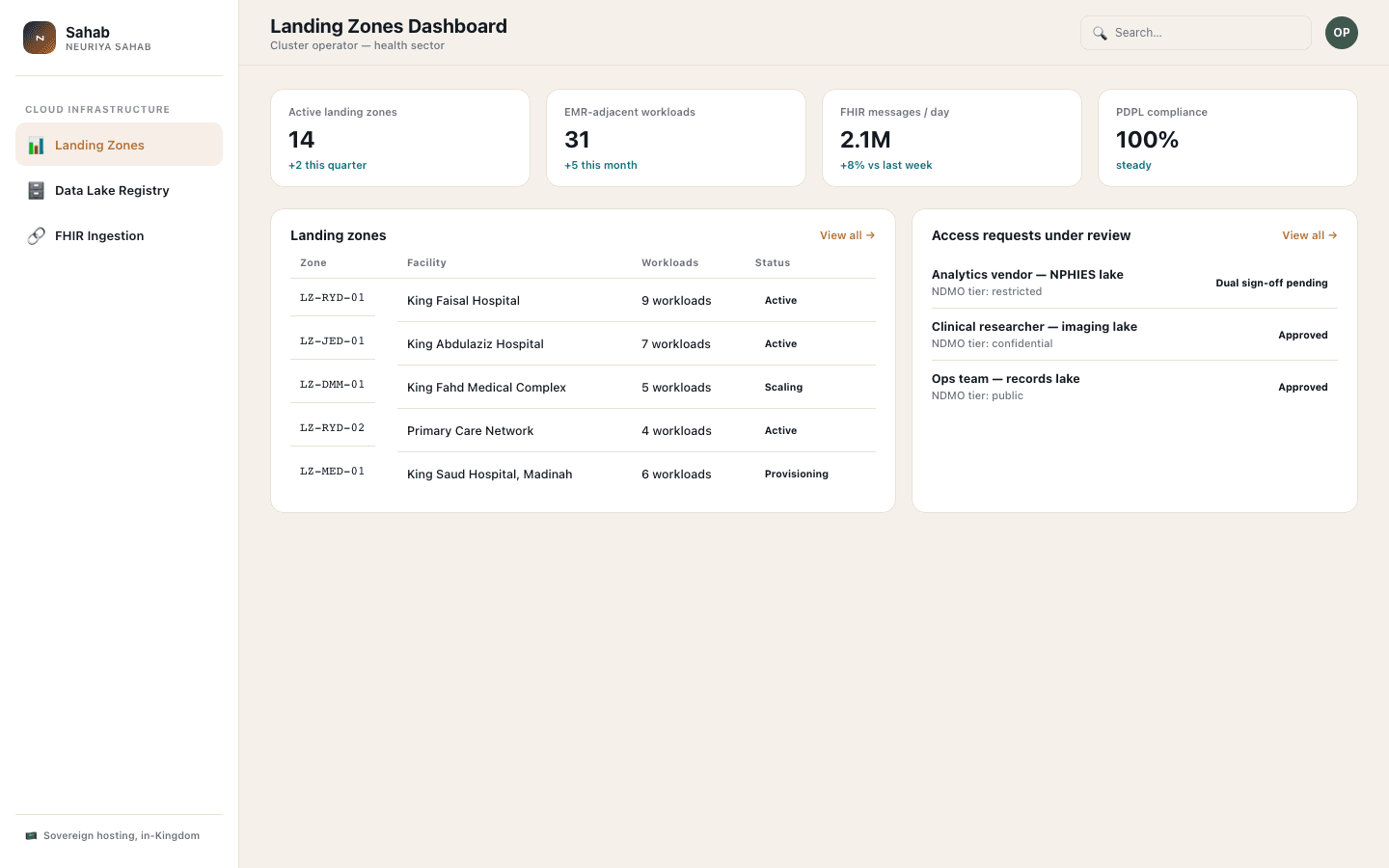Select the King Abdulaziz Hospital row
The image size is (1389, 868).
(583, 343)
